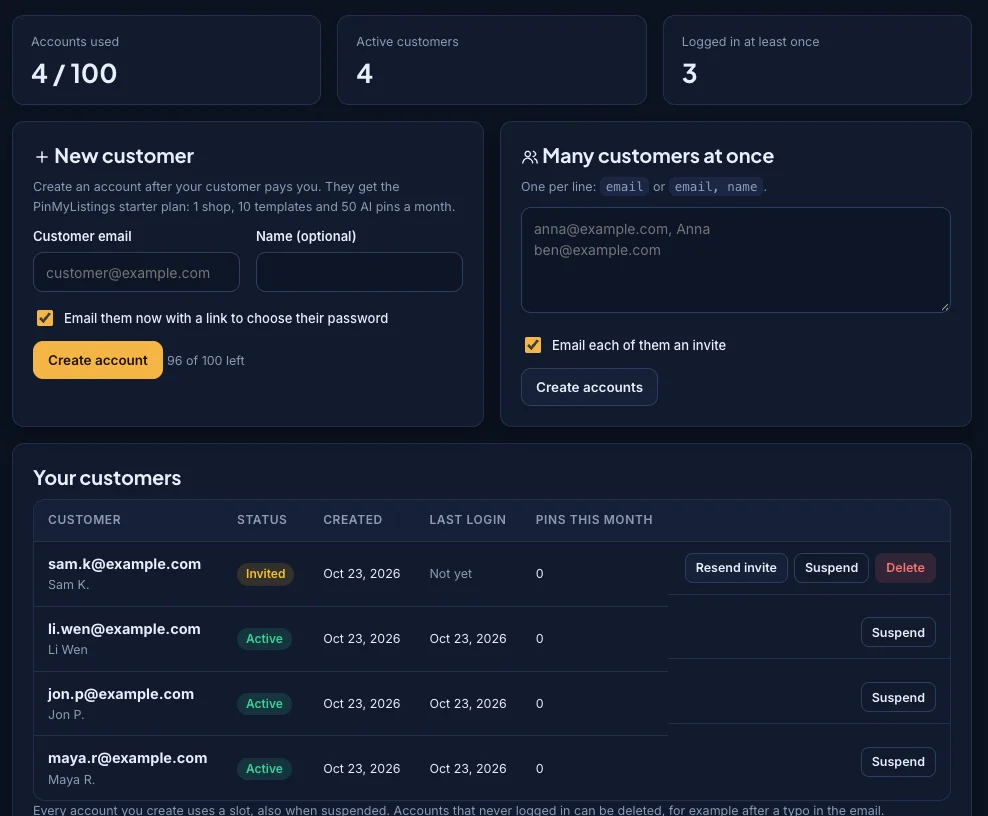Click the Active customers stat card
This screenshot has width=988, height=816.
(x=491, y=60)
